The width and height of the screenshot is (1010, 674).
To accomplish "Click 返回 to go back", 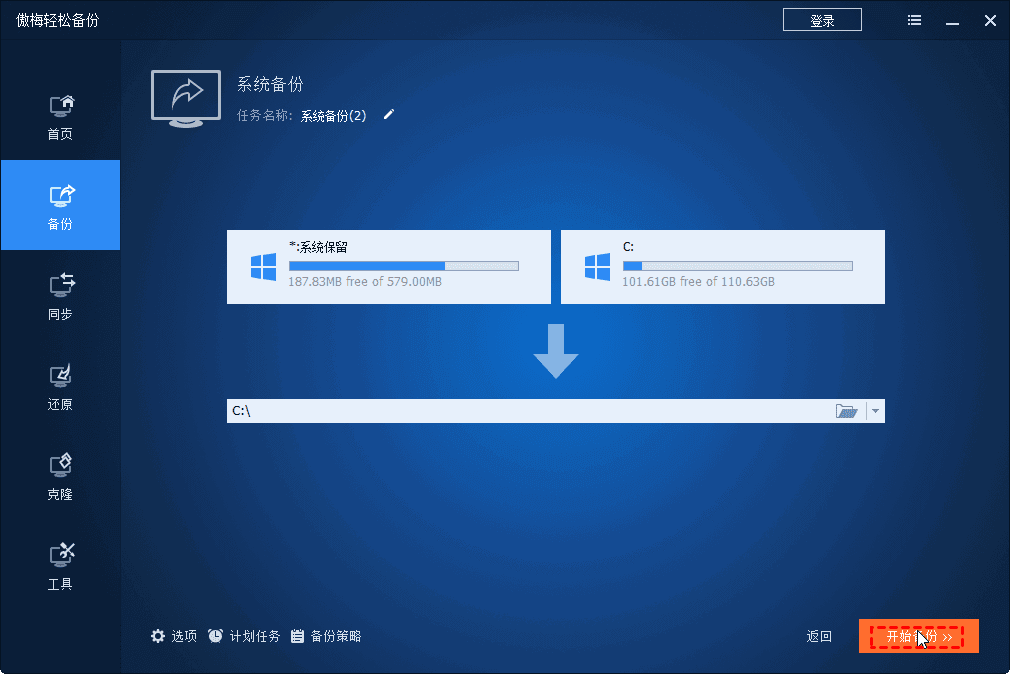I will click(818, 636).
